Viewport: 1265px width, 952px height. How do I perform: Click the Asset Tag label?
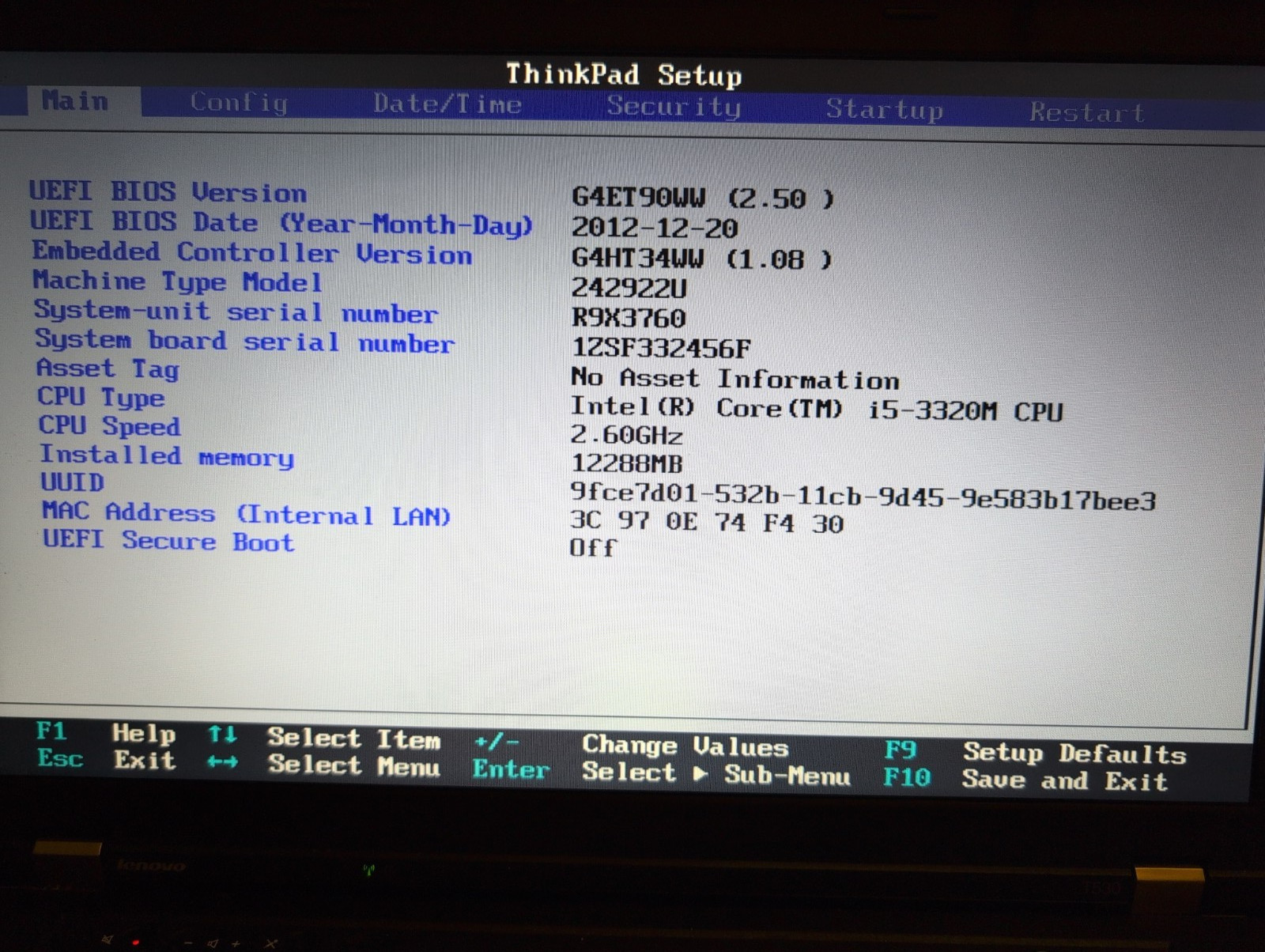(108, 369)
